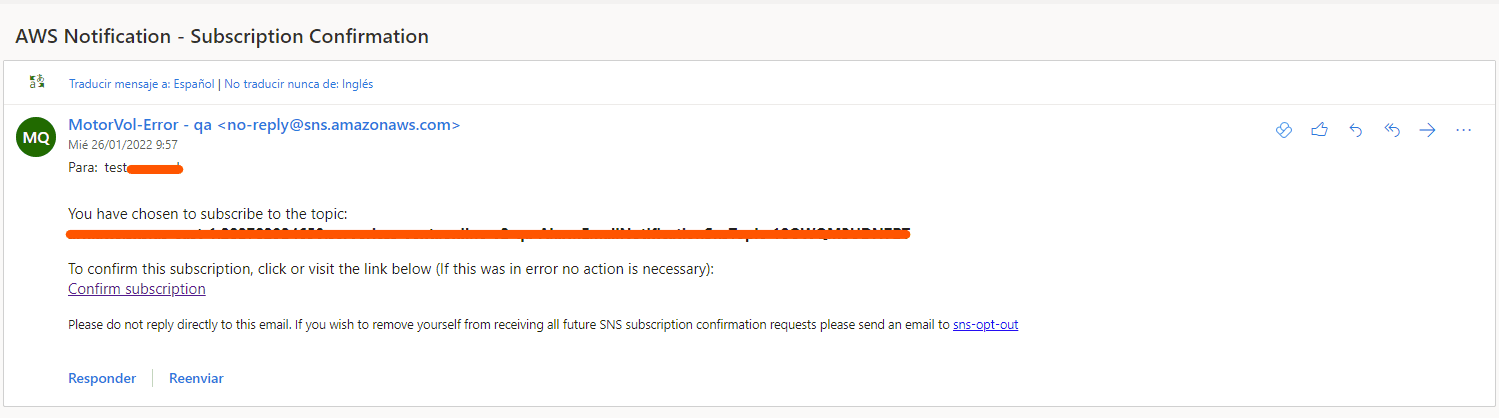
Task: Click the recipient after Para:
Action: (143, 168)
